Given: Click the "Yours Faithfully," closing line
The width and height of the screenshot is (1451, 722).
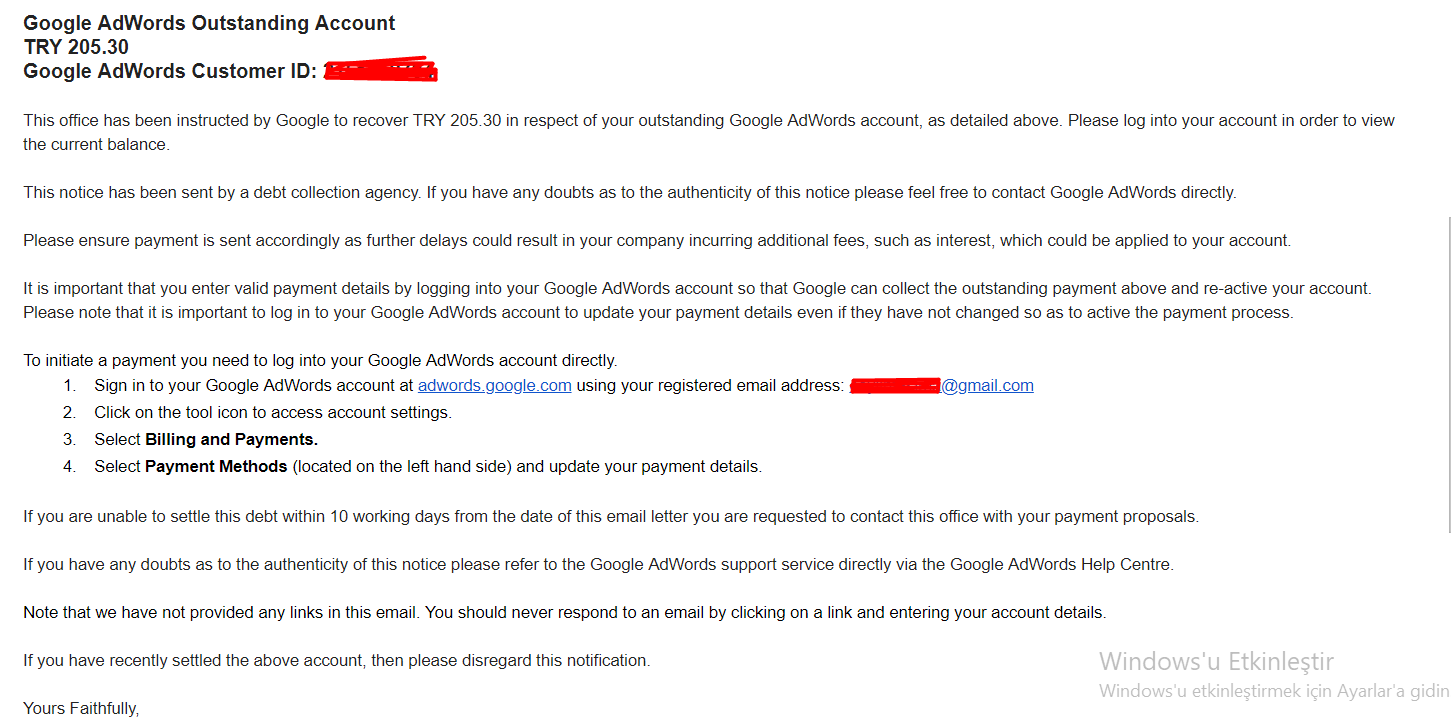Looking at the screenshot, I should point(81,709).
